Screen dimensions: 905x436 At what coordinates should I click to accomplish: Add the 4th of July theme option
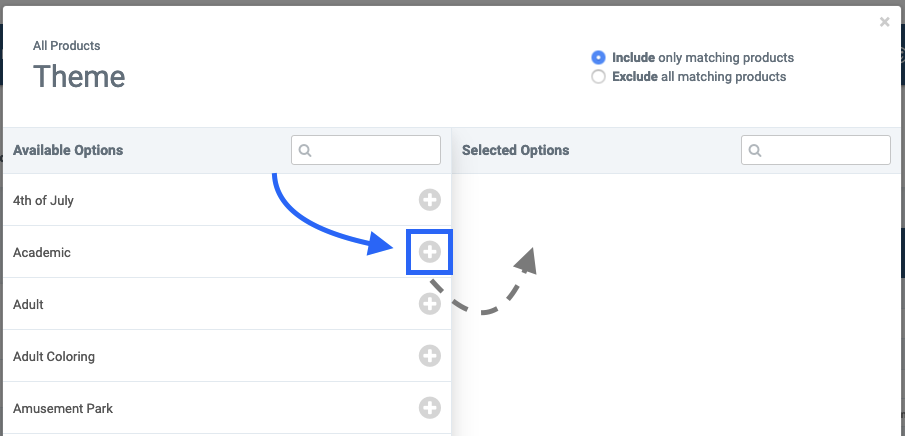(x=429, y=200)
